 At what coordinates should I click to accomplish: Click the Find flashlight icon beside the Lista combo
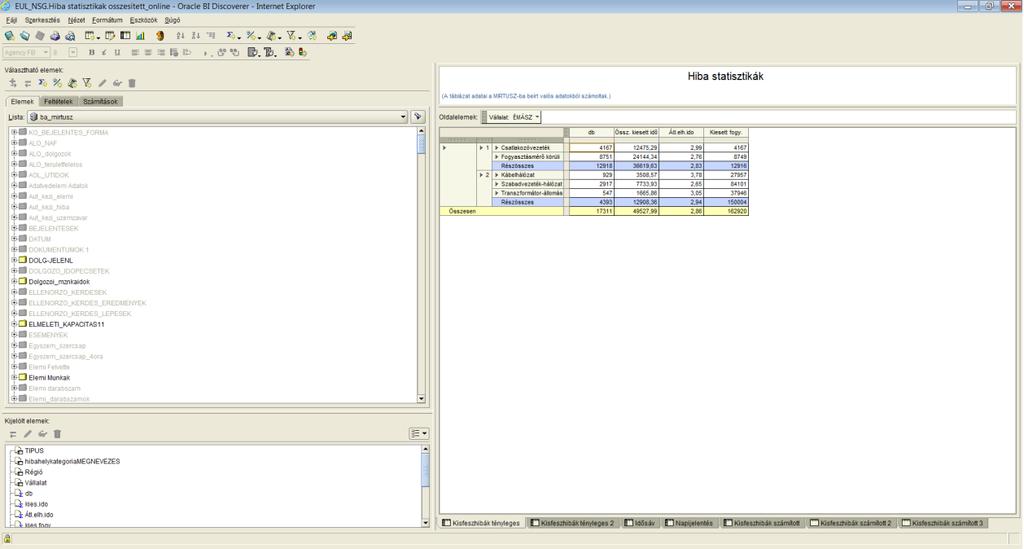point(418,117)
